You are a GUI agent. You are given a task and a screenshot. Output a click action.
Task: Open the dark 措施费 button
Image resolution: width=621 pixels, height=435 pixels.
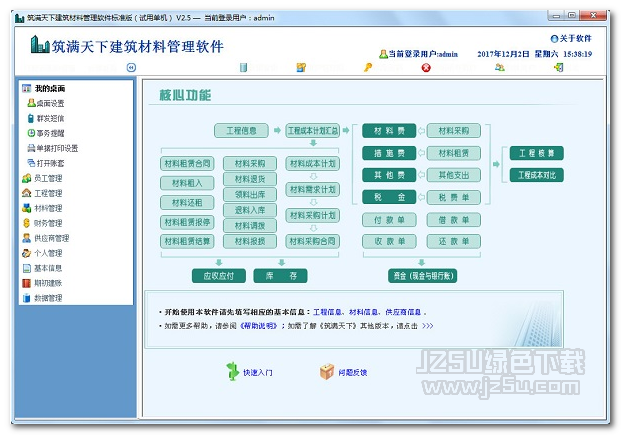pyautogui.click(x=389, y=153)
